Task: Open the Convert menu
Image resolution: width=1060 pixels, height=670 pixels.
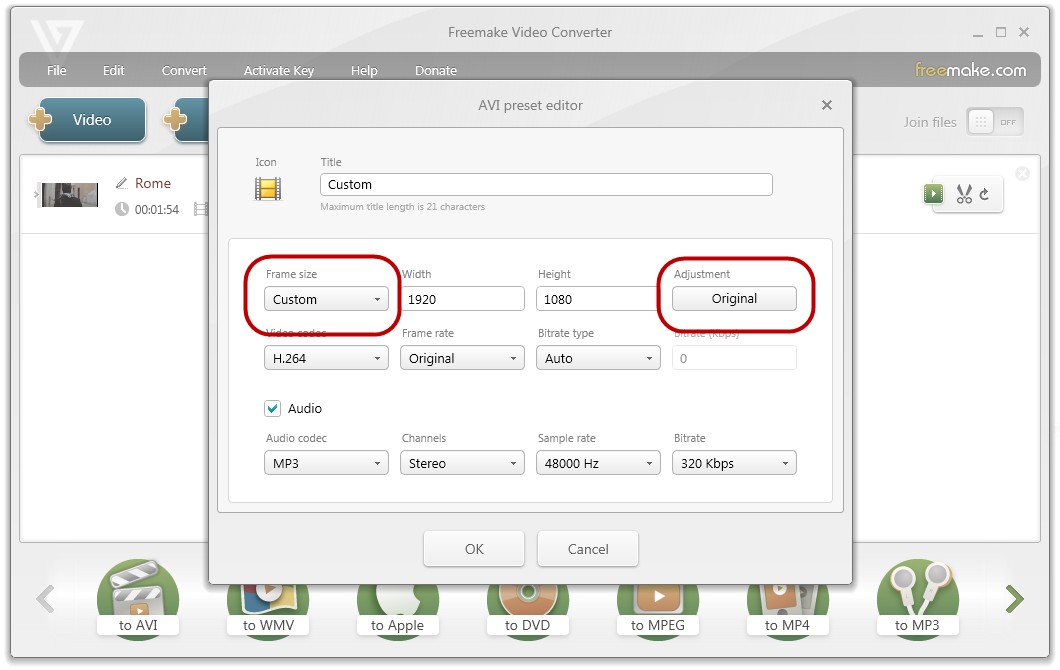Action: [184, 70]
